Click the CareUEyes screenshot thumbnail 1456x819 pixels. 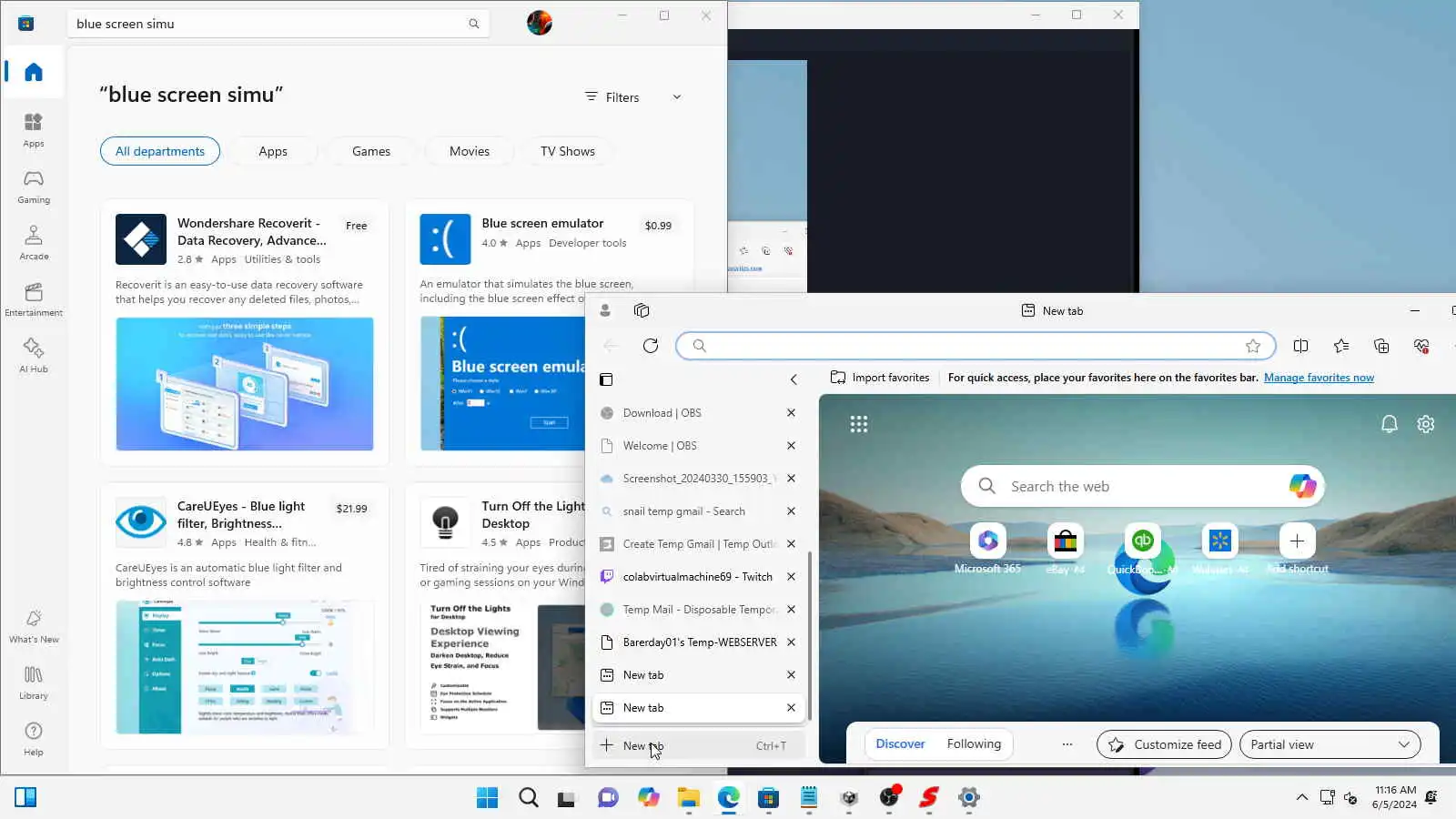(245, 667)
